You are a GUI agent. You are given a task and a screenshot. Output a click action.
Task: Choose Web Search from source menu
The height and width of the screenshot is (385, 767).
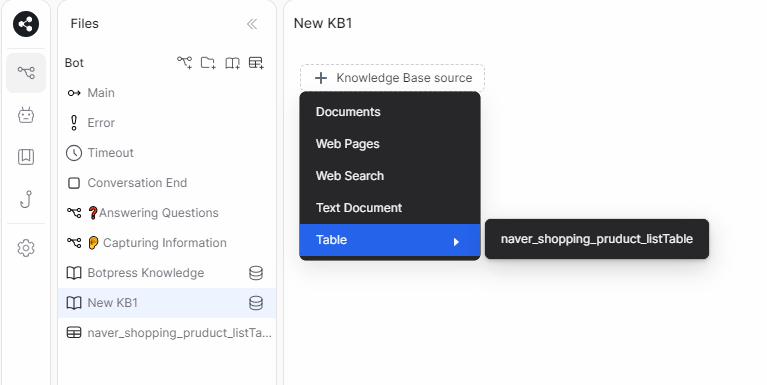pos(390,176)
